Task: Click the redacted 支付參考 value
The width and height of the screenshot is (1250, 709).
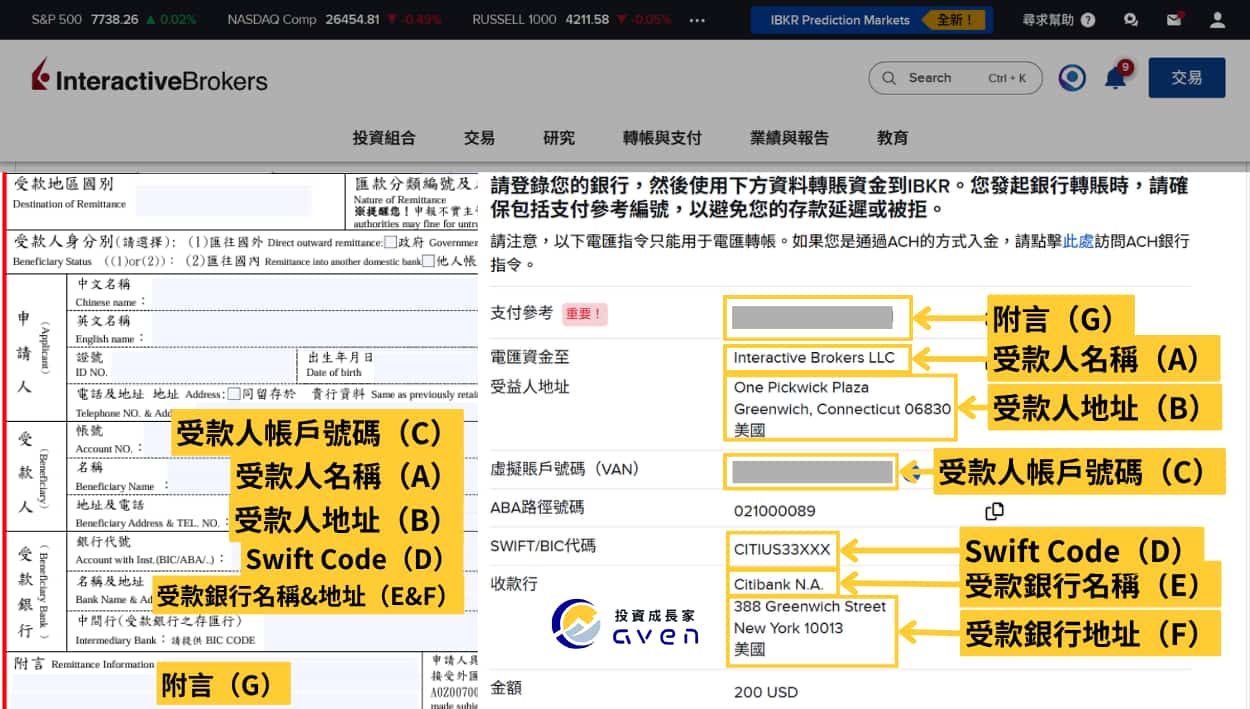Action: pos(812,319)
